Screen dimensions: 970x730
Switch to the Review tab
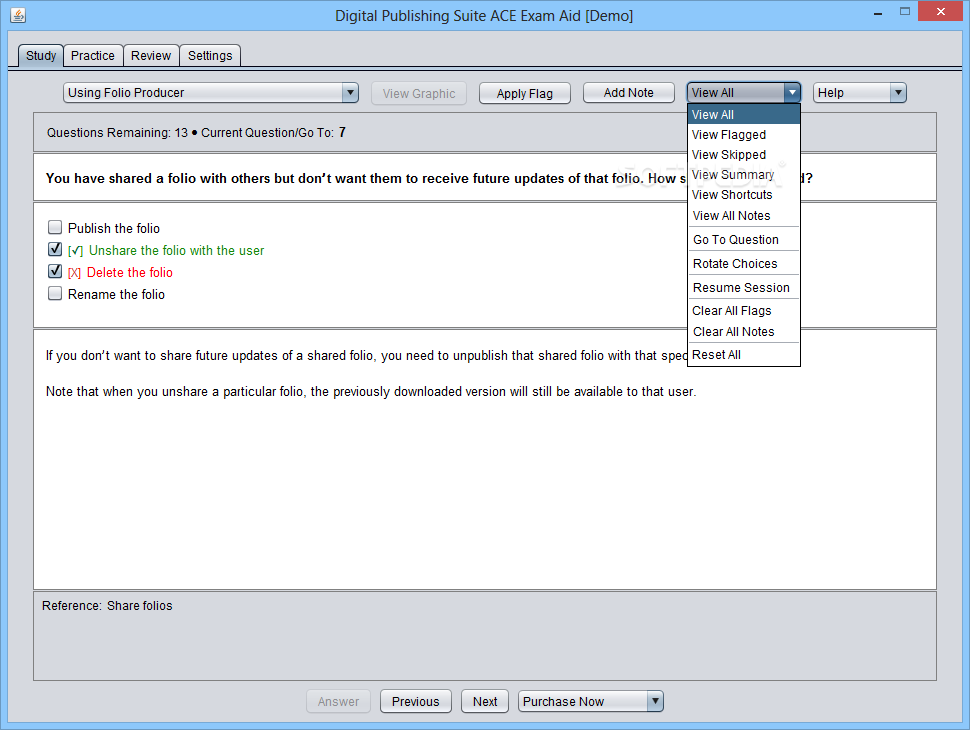(x=151, y=56)
